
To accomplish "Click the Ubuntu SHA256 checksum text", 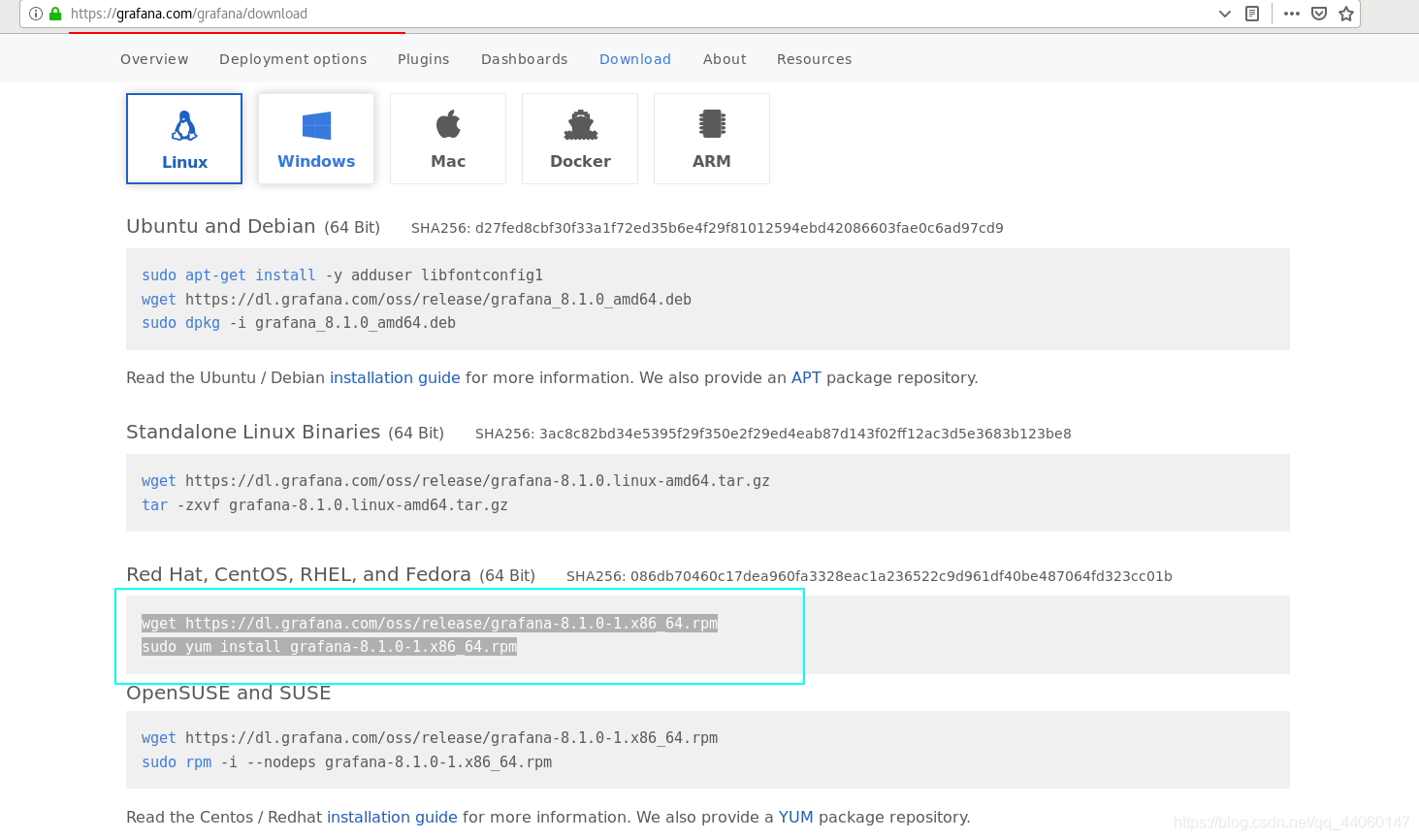I will [x=707, y=228].
